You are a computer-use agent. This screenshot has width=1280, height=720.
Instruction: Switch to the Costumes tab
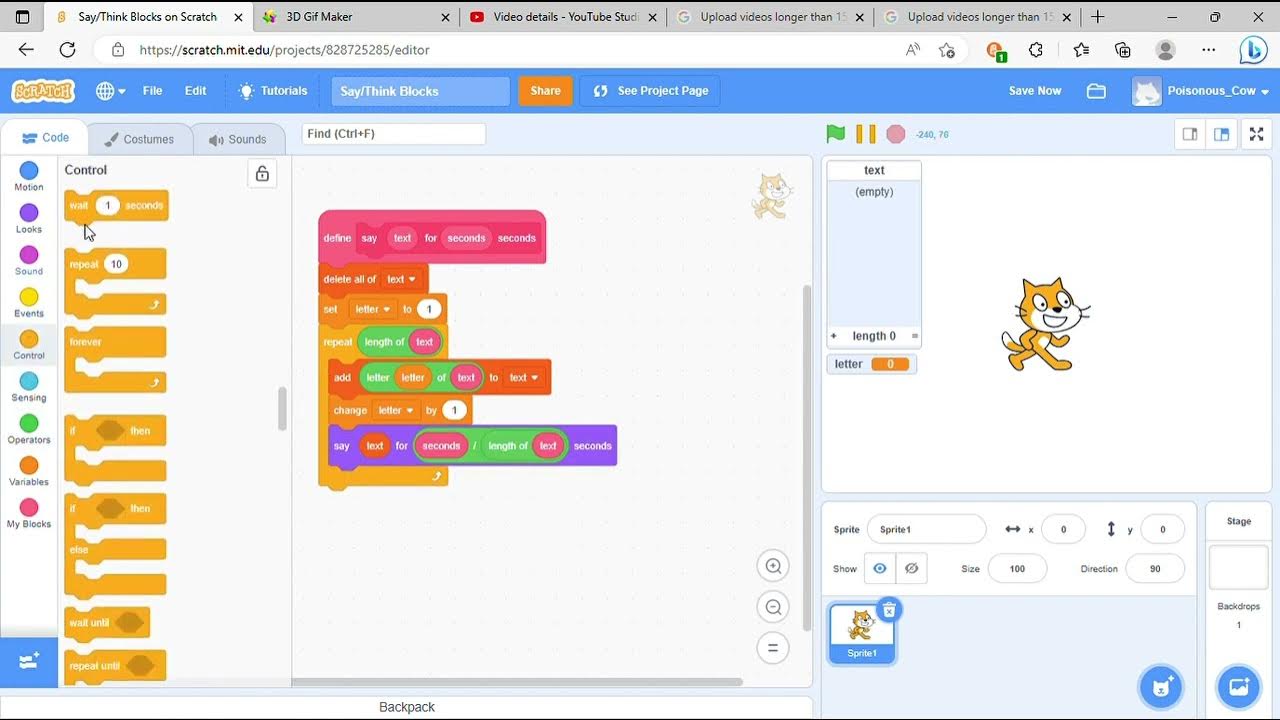pos(139,139)
